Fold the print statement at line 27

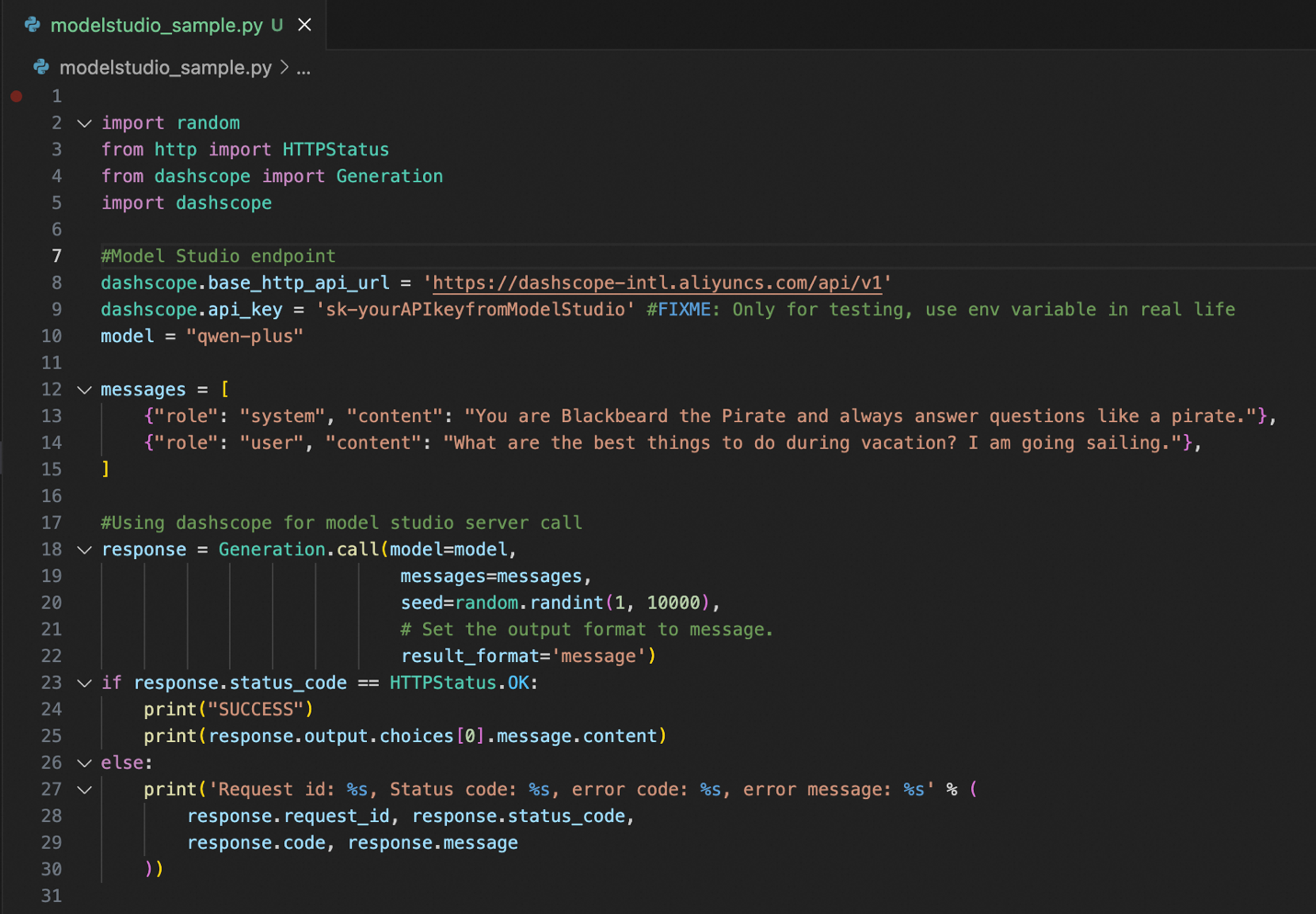coord(85,790)
